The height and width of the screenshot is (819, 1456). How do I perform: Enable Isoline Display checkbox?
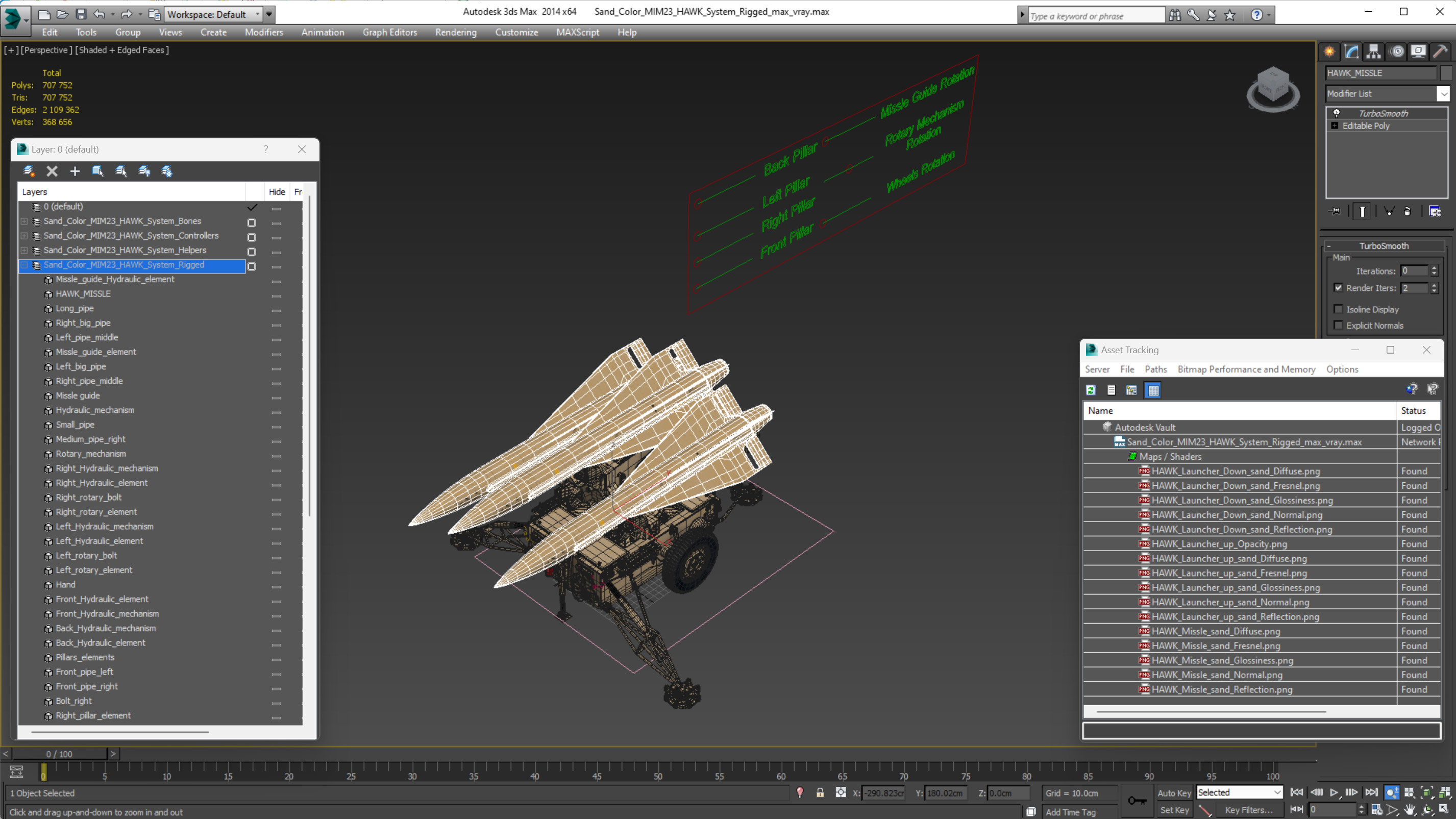tap(1338, 309)
